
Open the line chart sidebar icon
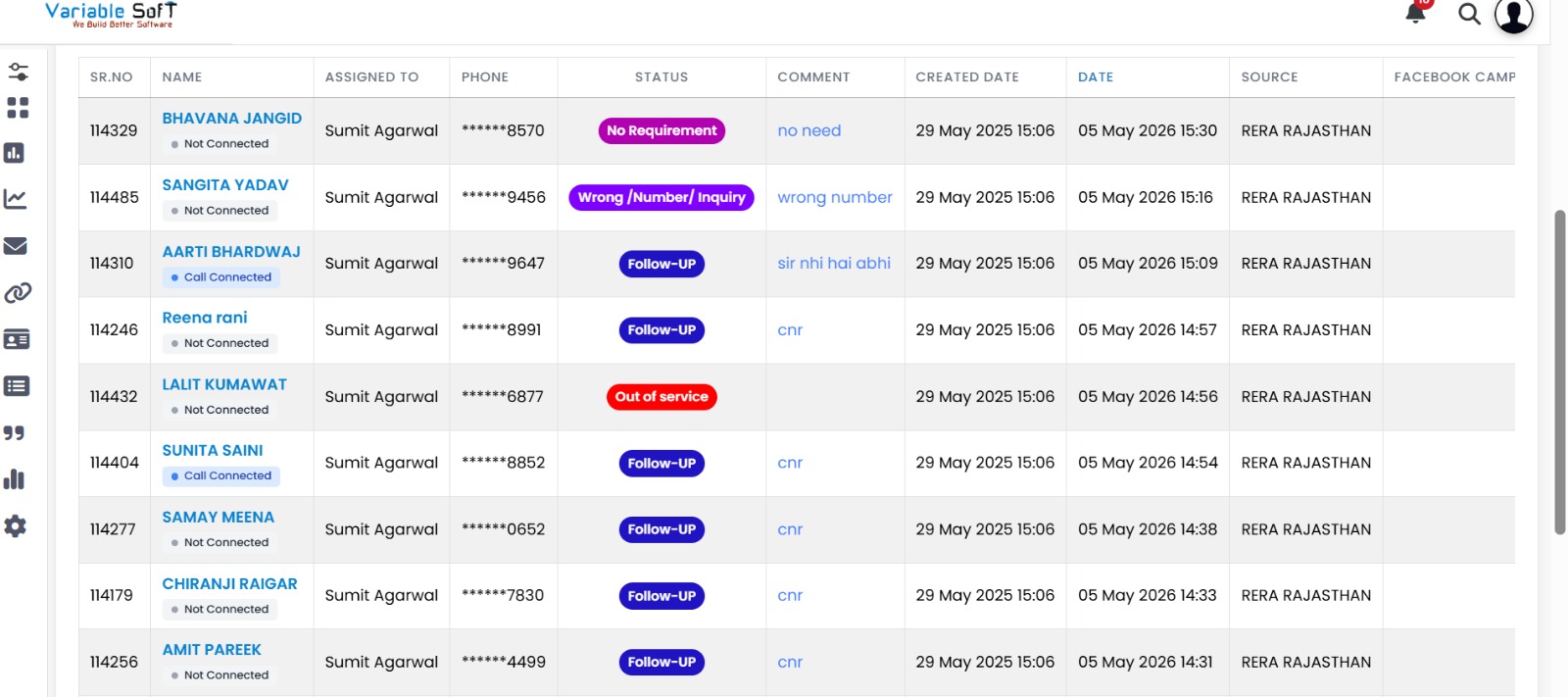point(16,199)
